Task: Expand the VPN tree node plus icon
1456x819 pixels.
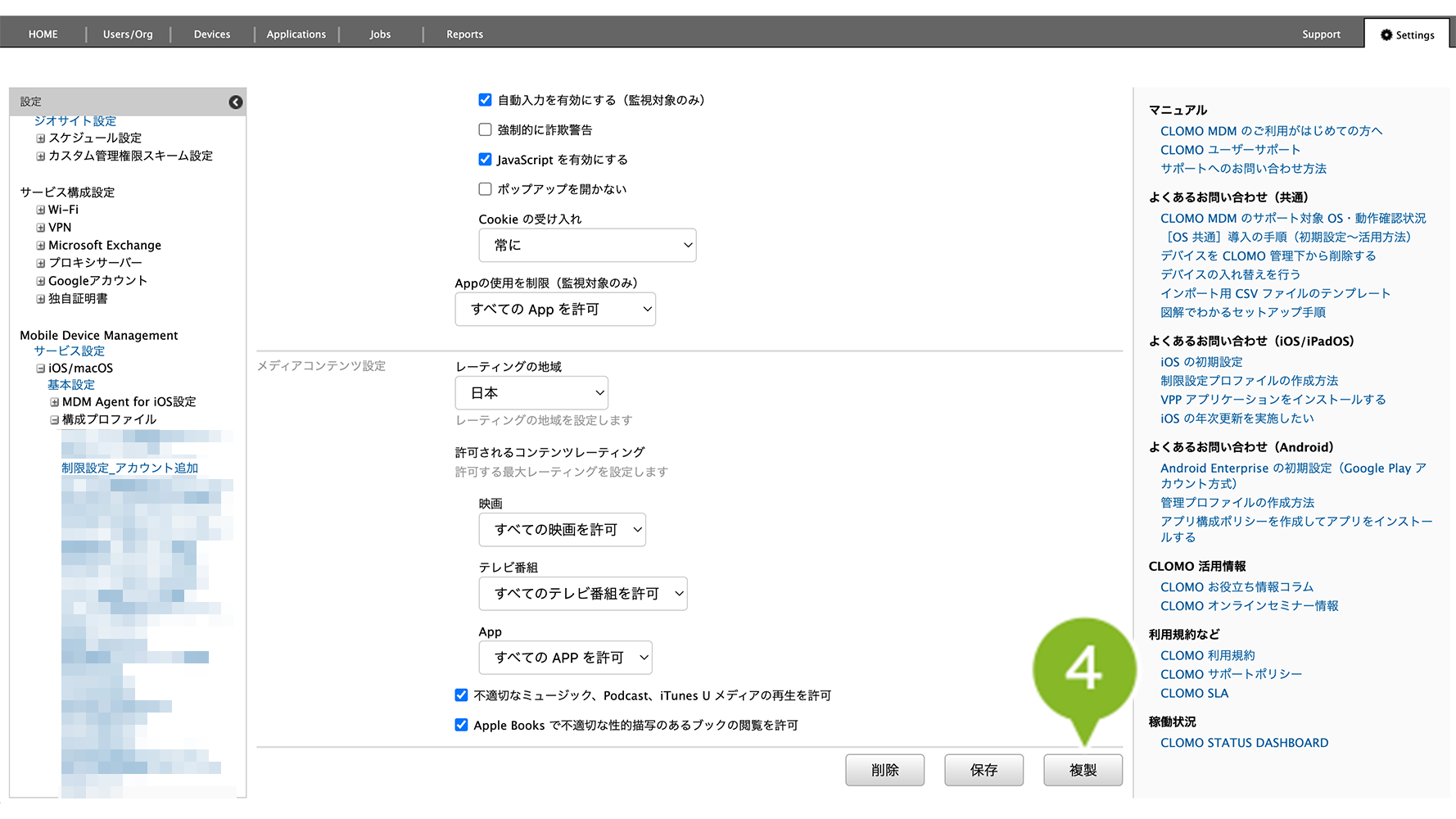Action: click(x=40, y=228)
